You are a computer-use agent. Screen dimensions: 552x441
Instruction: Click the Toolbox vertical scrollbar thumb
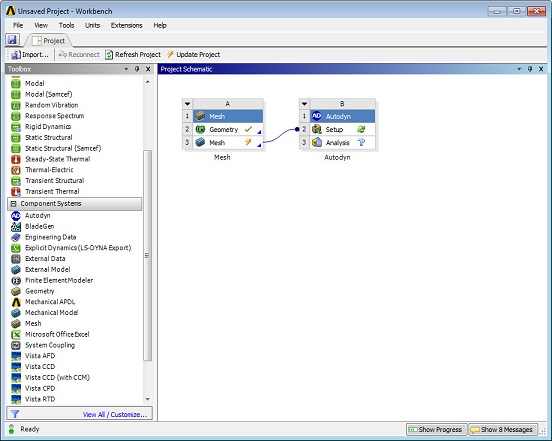(x=148, y=256)
